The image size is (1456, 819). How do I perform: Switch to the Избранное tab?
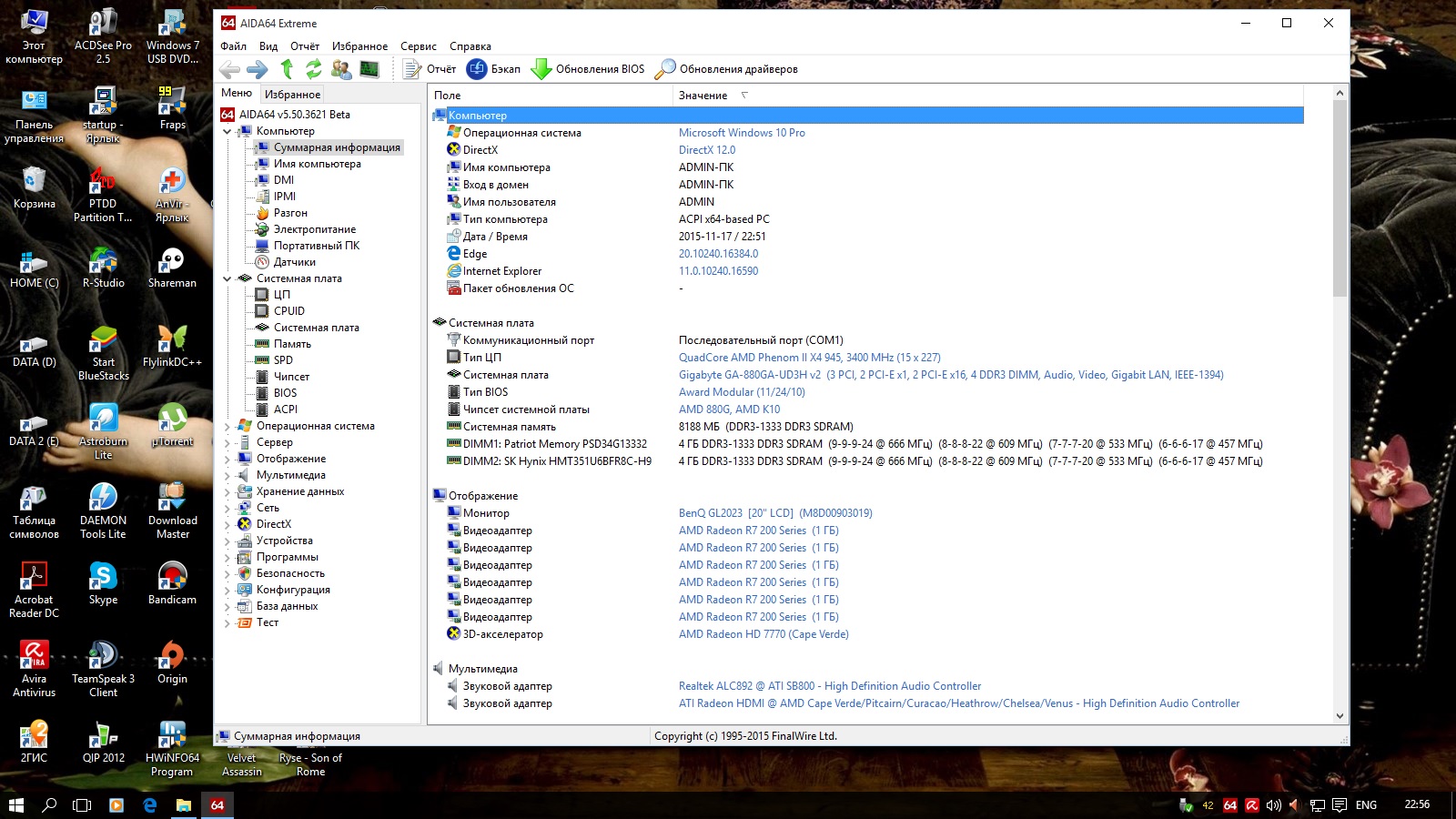click(x=292, y=94)
